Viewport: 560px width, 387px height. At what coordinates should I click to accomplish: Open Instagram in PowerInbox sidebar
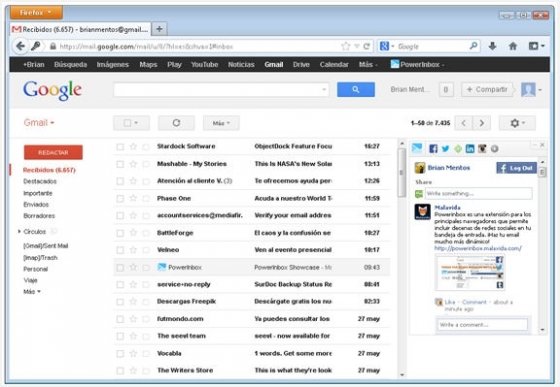tap(482, 149)
